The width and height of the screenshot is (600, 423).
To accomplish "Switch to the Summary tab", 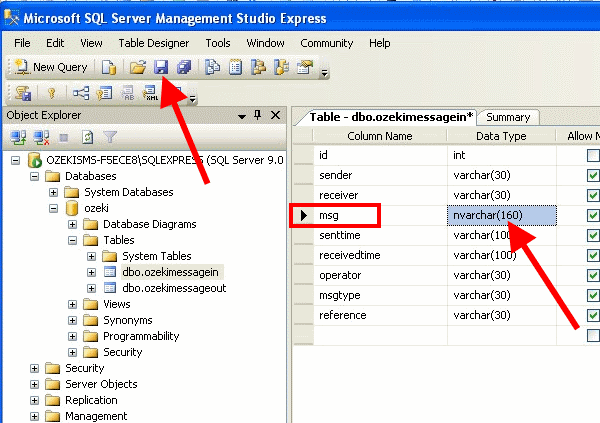I will [x=508, y=117].
